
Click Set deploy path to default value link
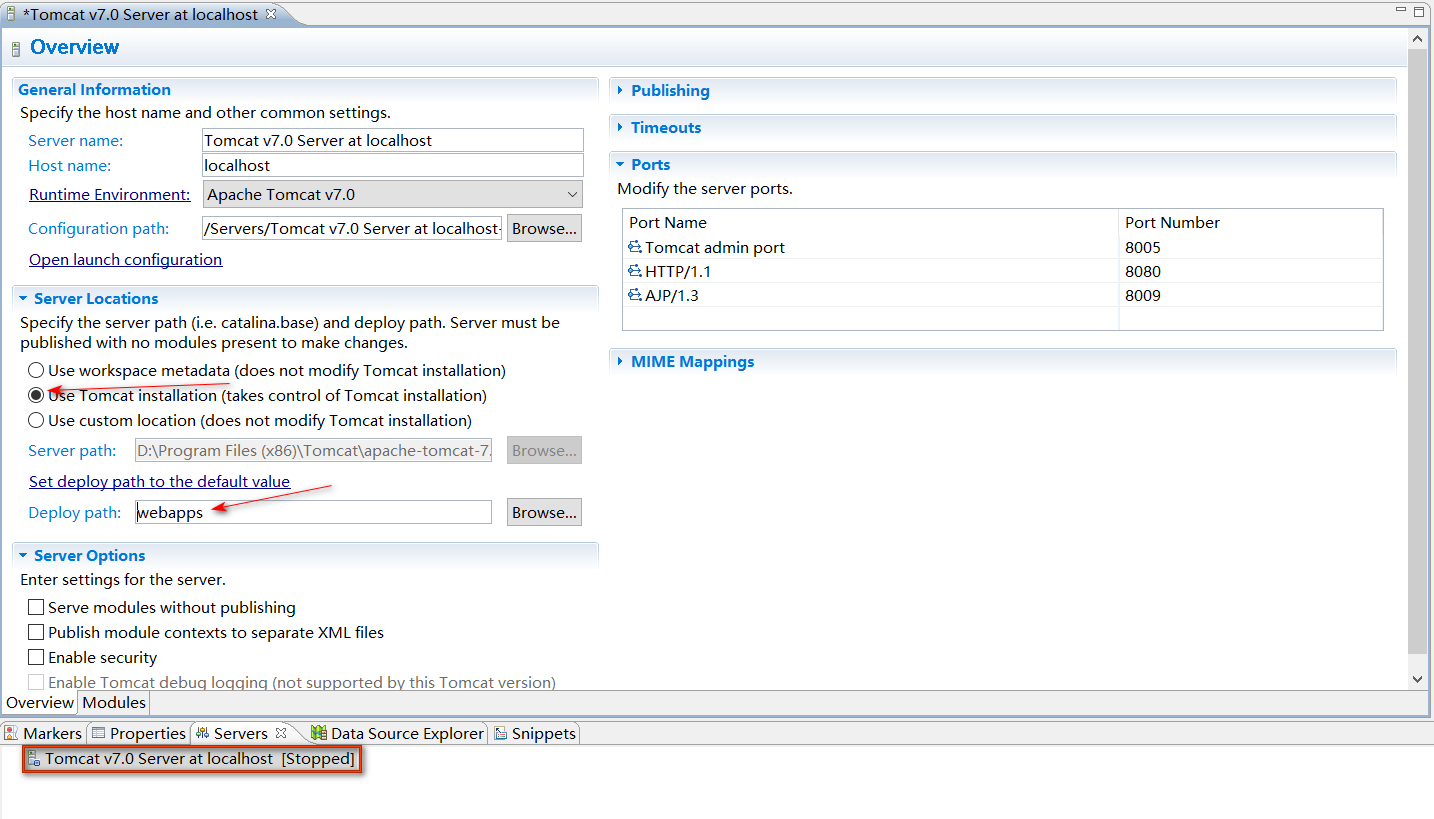click(x=159, y=481)
